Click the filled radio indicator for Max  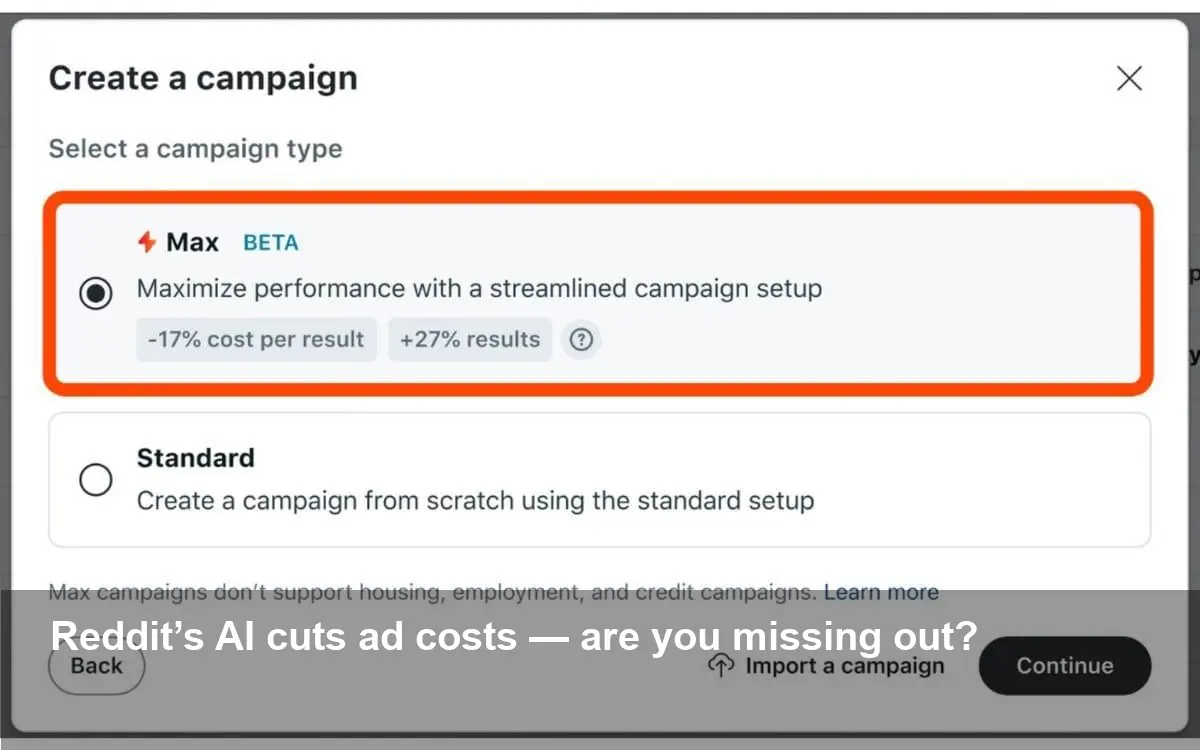coord(96,294)
